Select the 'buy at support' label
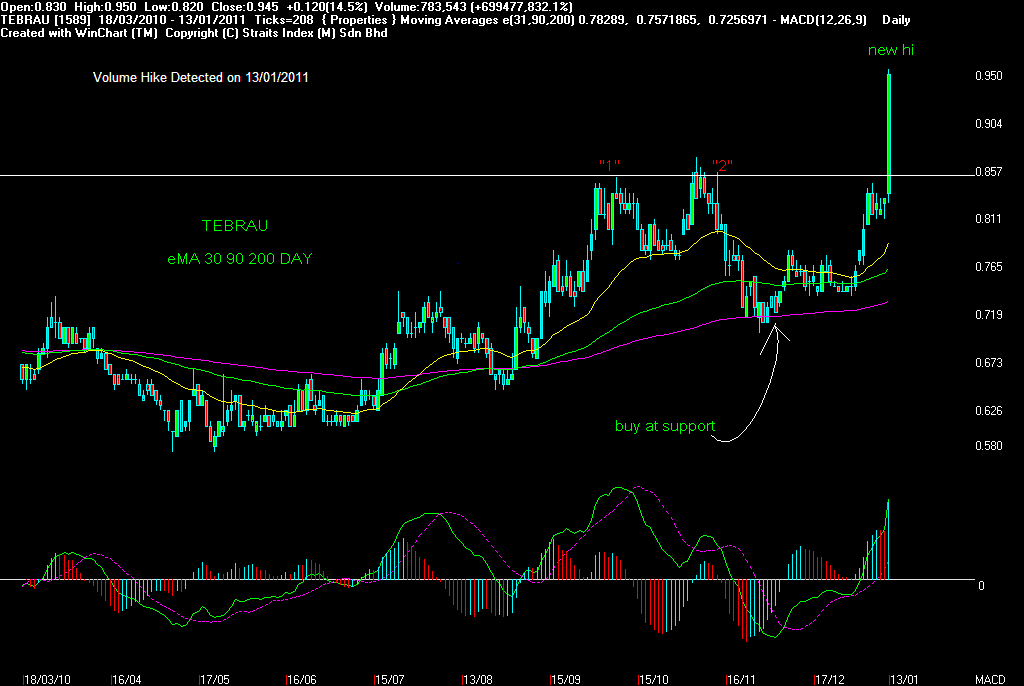The height and width of the screenshot is (686, 1024). [665, 427]
